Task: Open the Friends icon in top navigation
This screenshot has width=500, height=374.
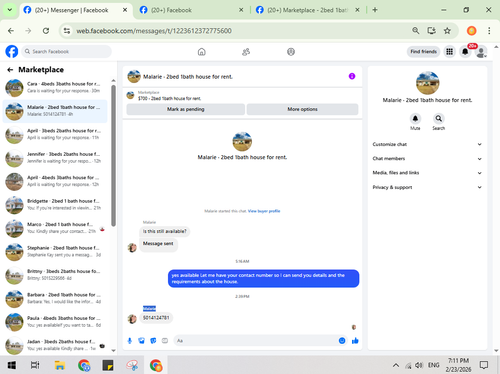Action: pyautogui.click(x=246, y=52)
